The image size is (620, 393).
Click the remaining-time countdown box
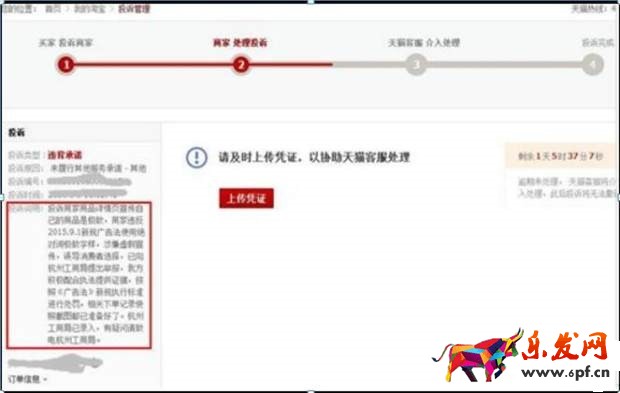point(561,156)
